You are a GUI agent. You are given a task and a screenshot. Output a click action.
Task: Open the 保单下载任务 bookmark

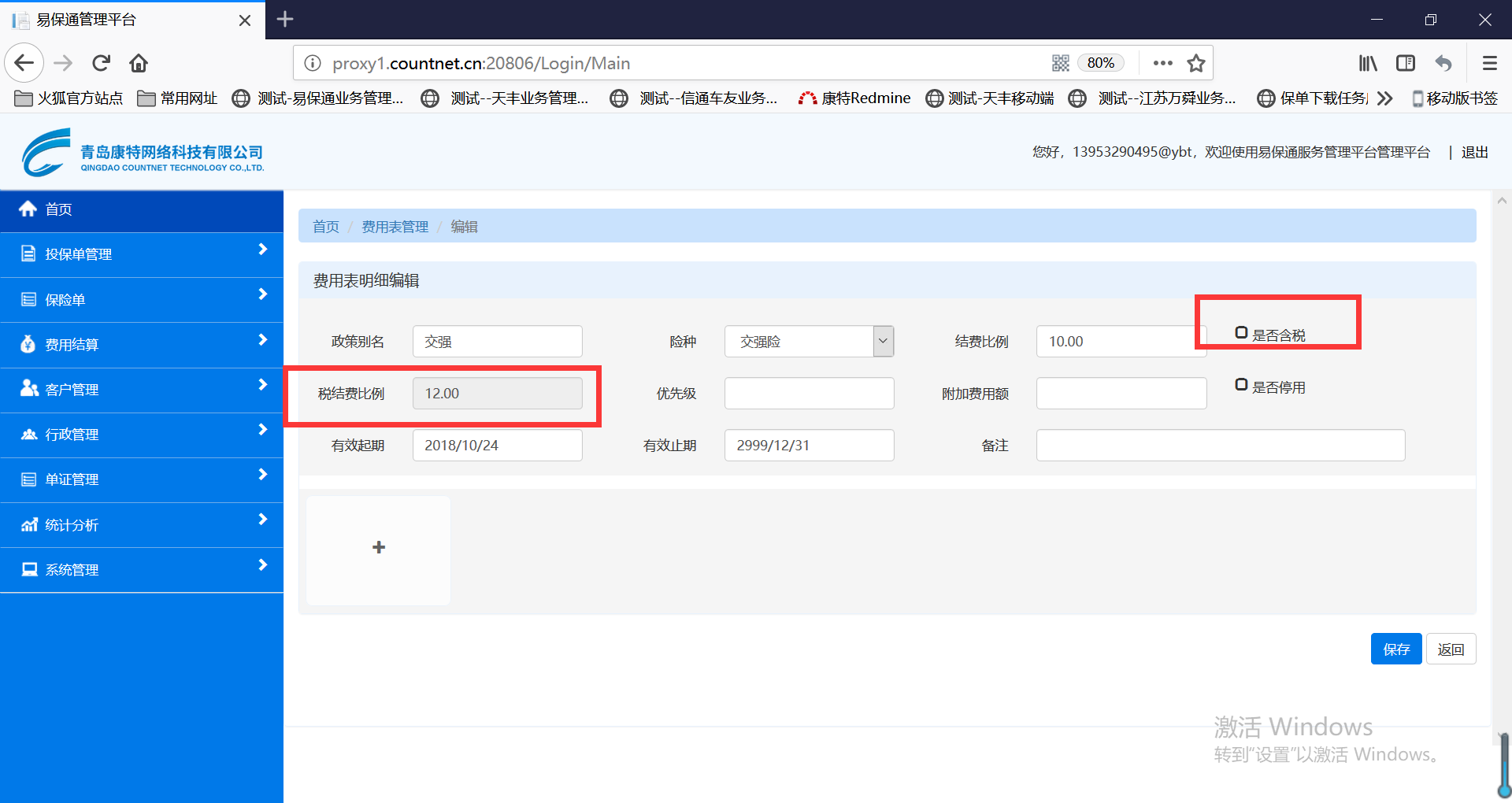(1314, 98)
